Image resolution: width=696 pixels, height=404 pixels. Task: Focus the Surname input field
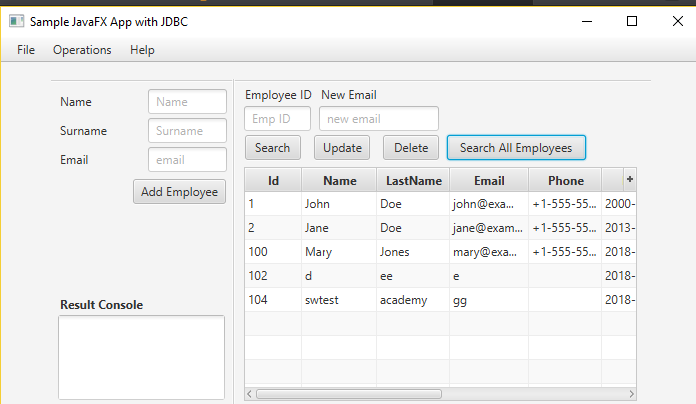pos(187,131)
